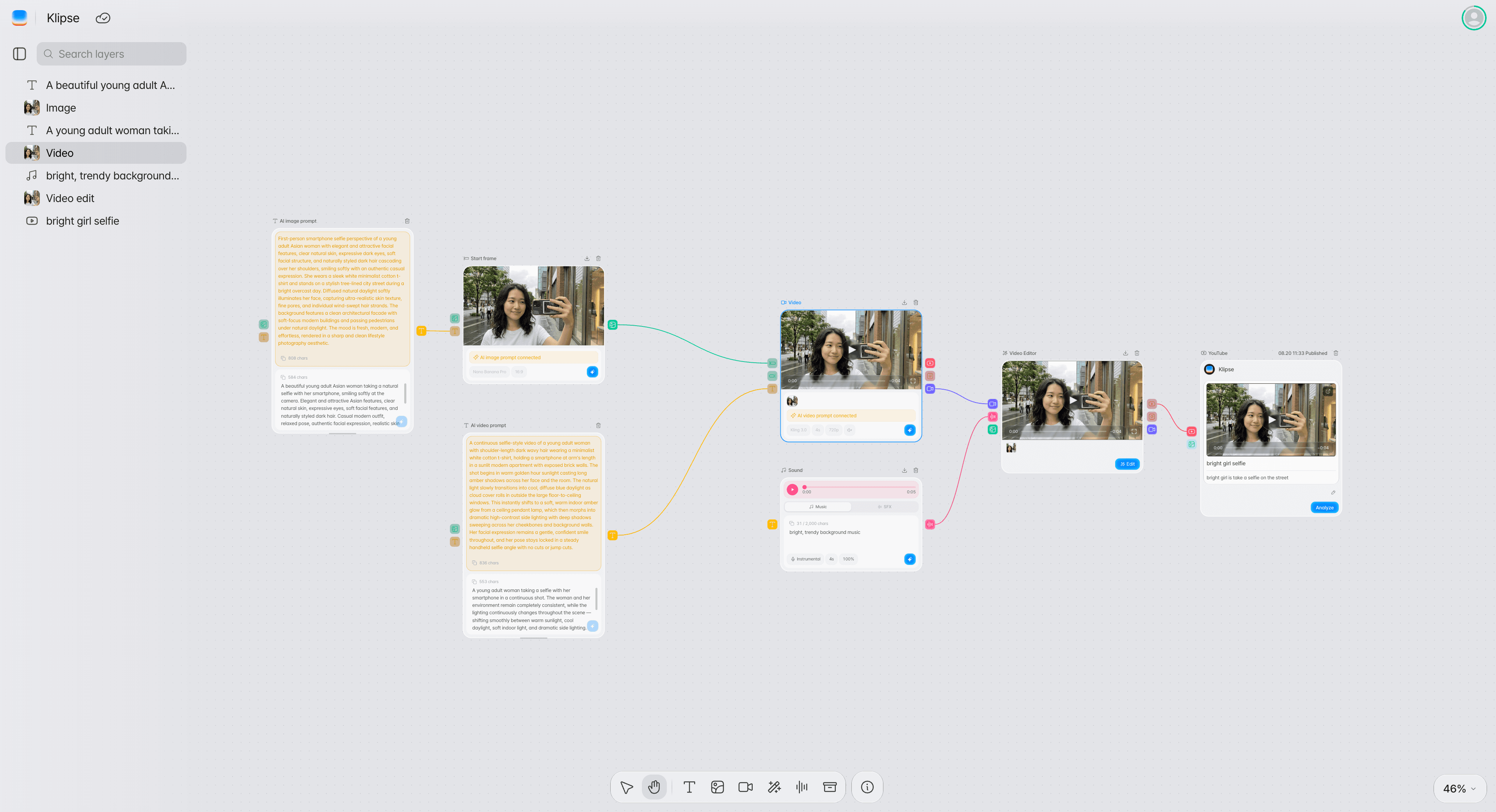Image resolution: width=1496 pixels, height=812 pixels.
Task: Add a video node from toolbar
Action: 746,787
